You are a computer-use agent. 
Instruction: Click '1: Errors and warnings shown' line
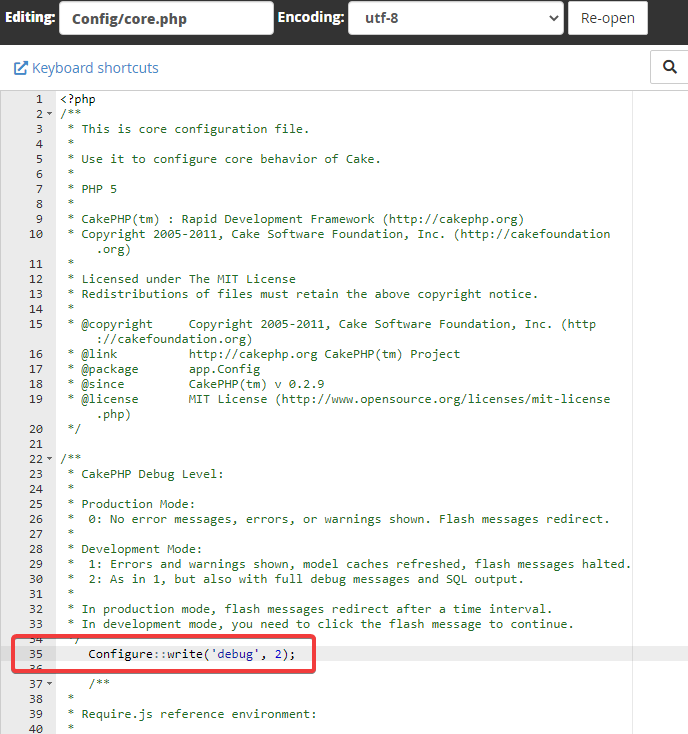point(360,564)
